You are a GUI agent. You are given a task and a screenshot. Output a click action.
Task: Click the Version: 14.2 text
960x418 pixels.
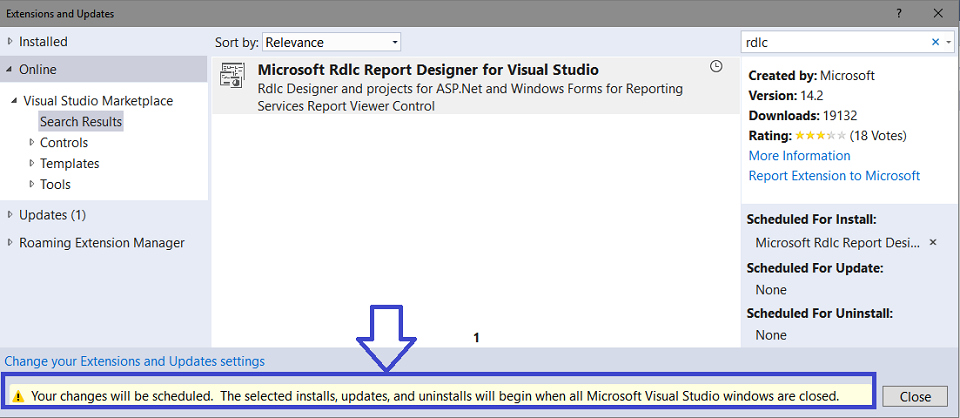pos(785,95)
